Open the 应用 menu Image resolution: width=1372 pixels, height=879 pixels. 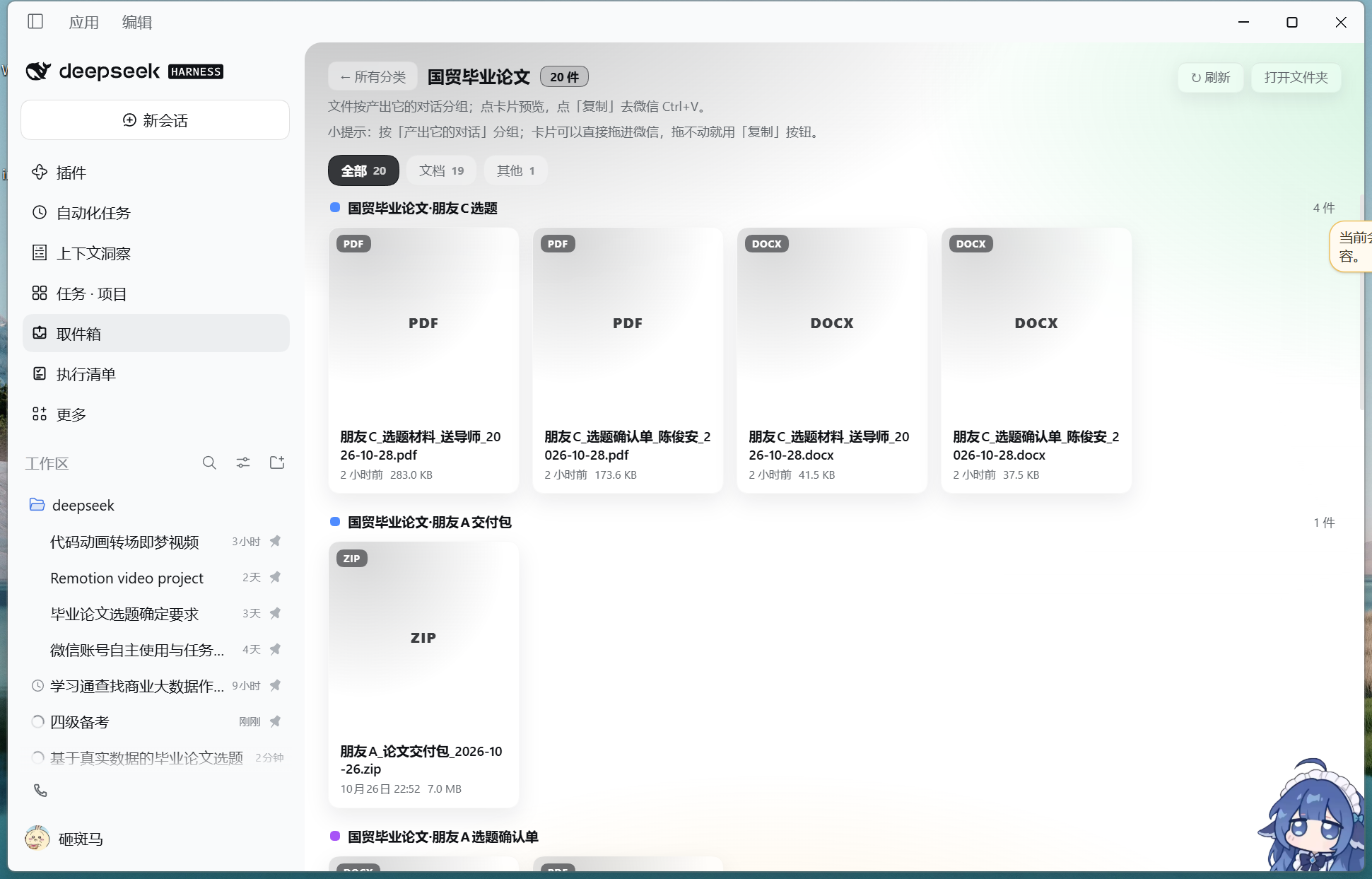coord(84,23)
